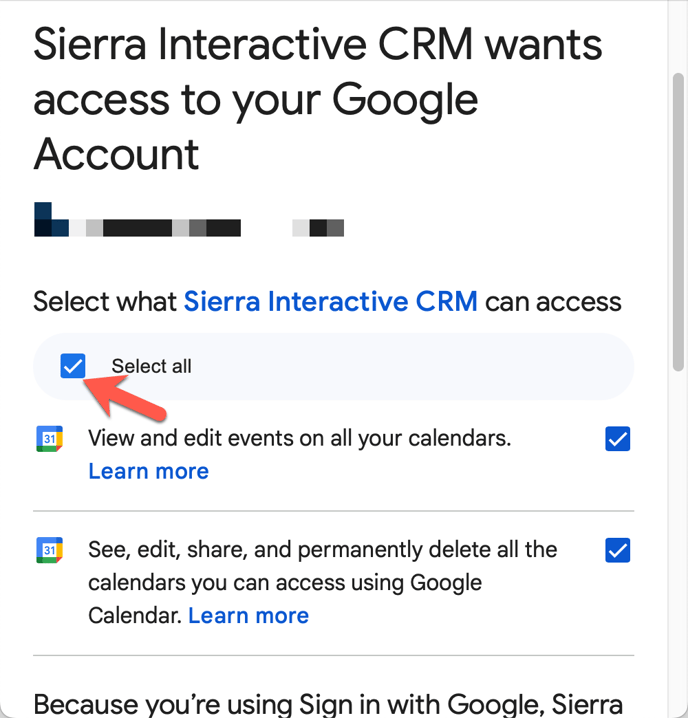Click the Because you're using Sign in with Google paragraph
Image resolution: width=688 pixels, height=718 pixels.
click(328, 704)
